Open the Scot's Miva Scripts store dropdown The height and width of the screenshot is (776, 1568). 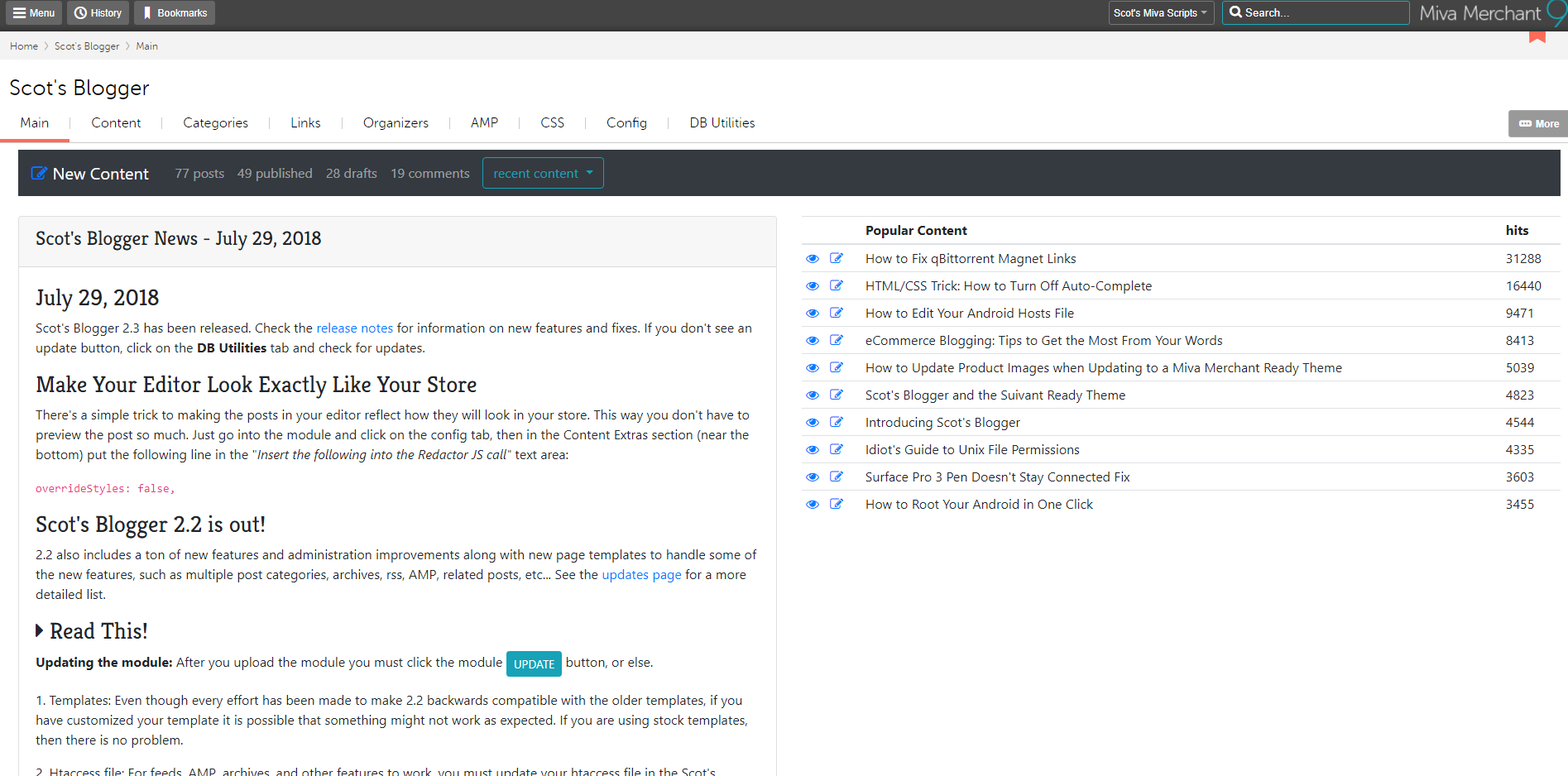pos(1160,13)
